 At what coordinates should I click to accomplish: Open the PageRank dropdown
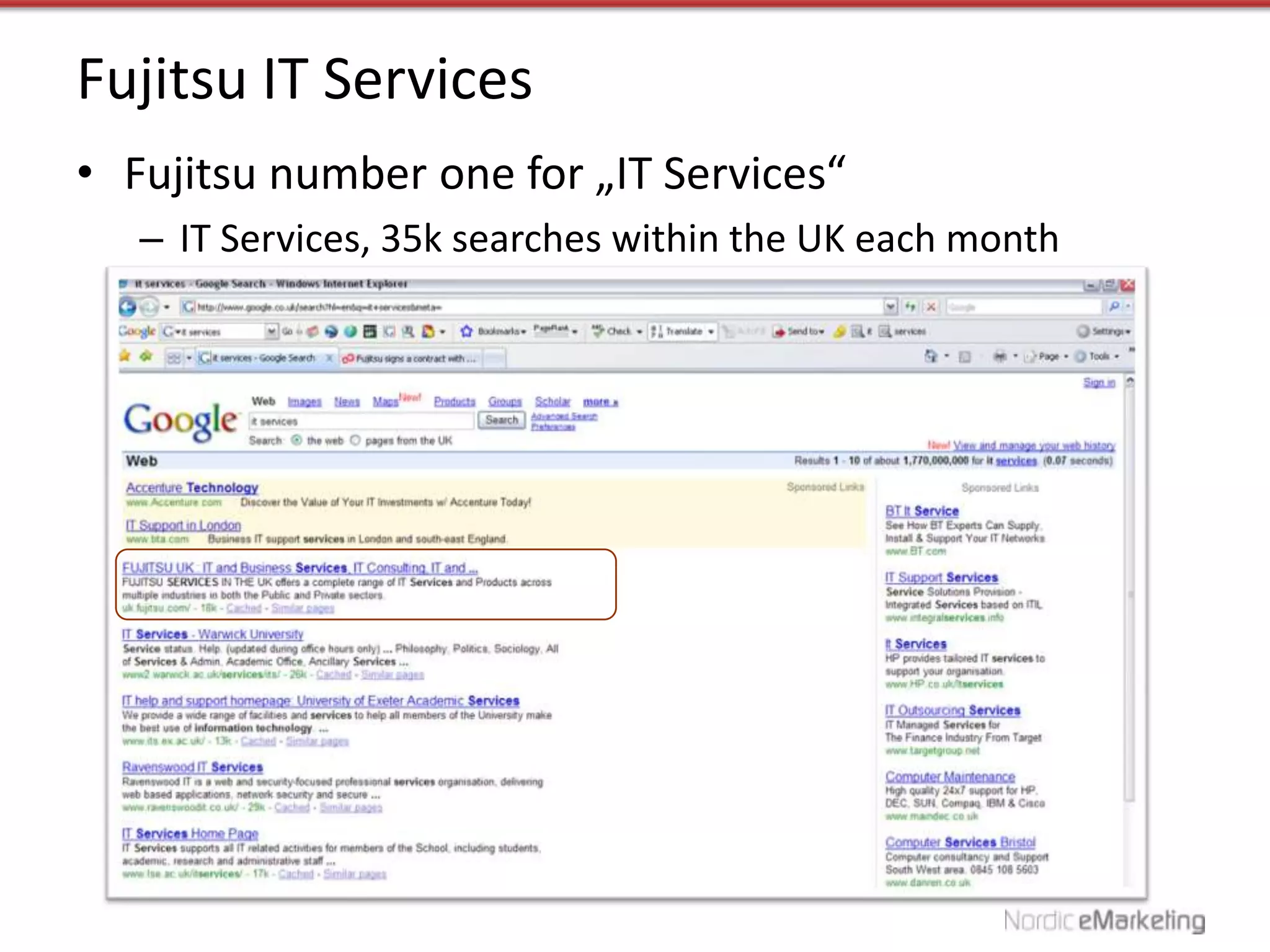[555, 330]
